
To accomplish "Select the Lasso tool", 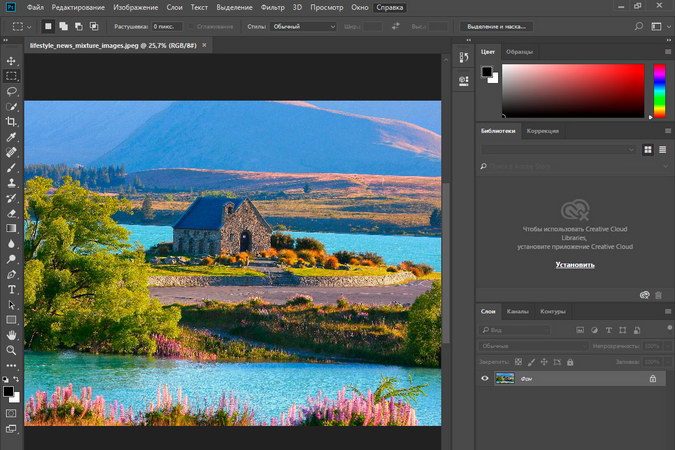I will click(11, 91).
